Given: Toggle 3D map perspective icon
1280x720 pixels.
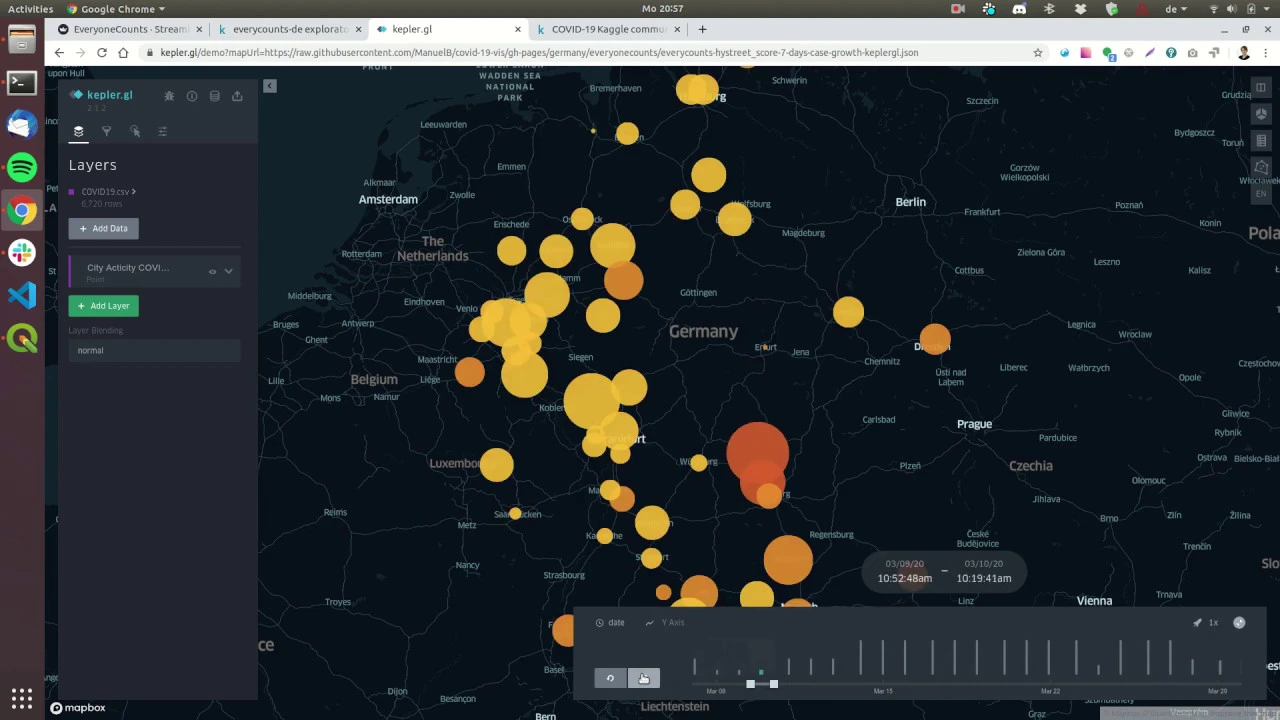Looking at the screenshot, I should tap(1261, 114).
